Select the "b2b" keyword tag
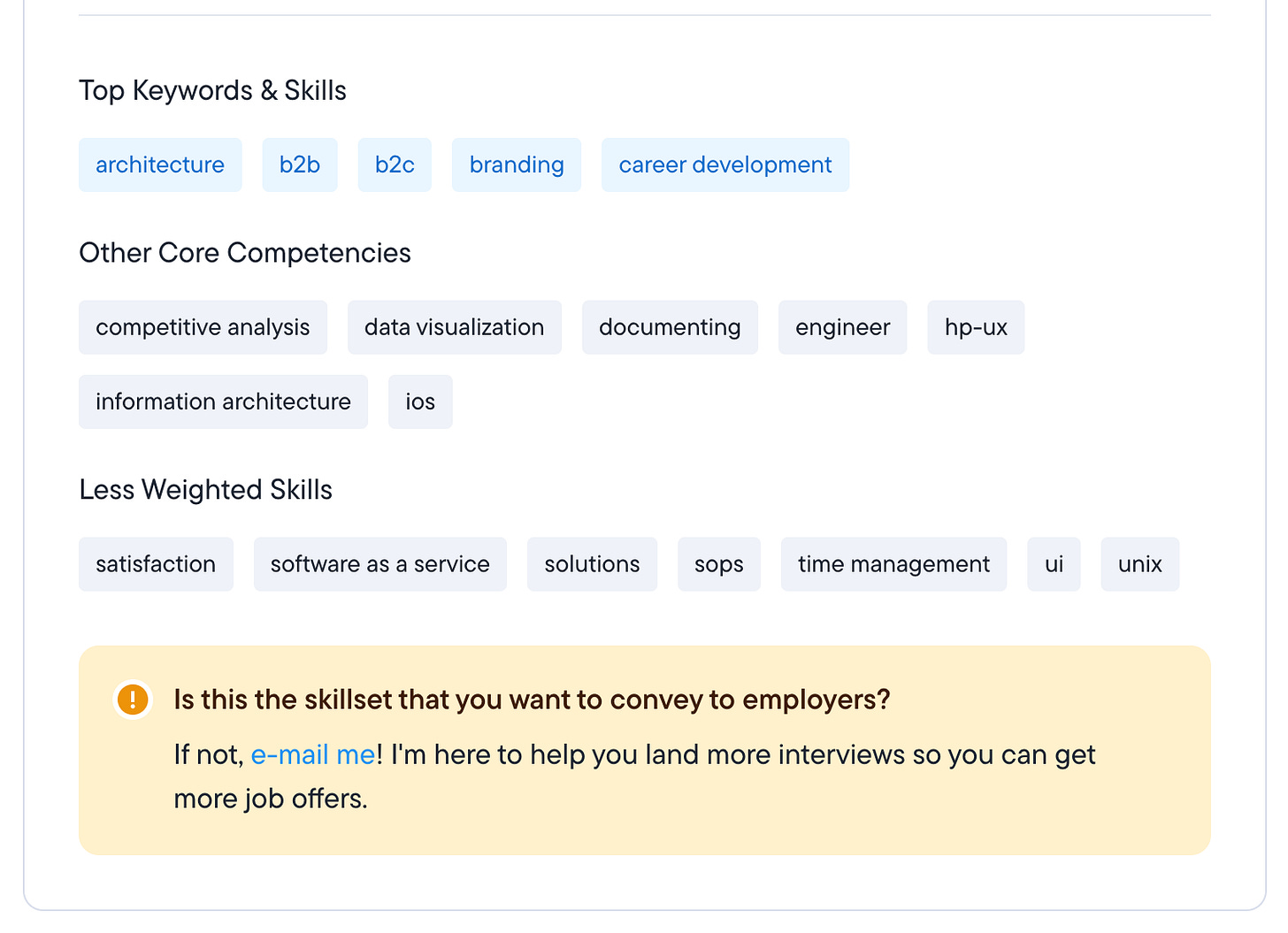 (x=300, y=164)
